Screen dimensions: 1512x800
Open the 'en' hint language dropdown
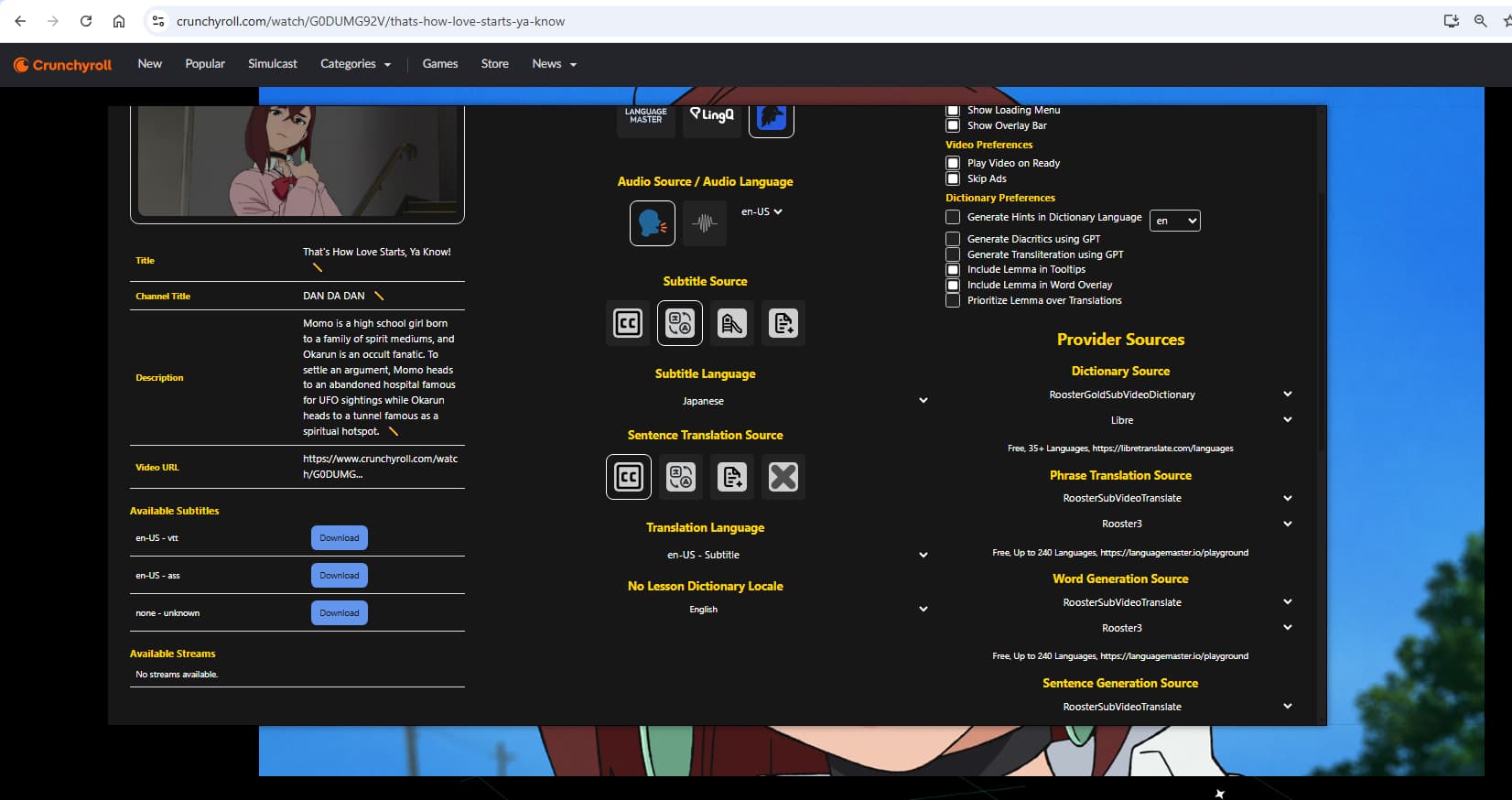click(1175, 221)
